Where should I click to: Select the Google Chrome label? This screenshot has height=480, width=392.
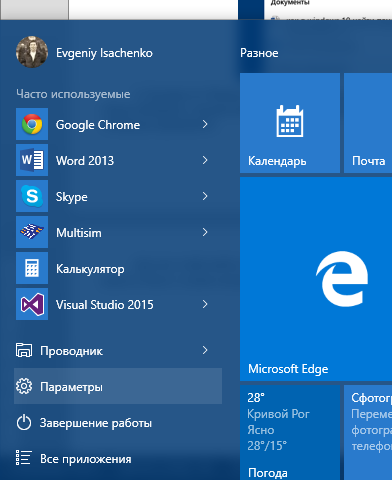[x=98, y=125]
